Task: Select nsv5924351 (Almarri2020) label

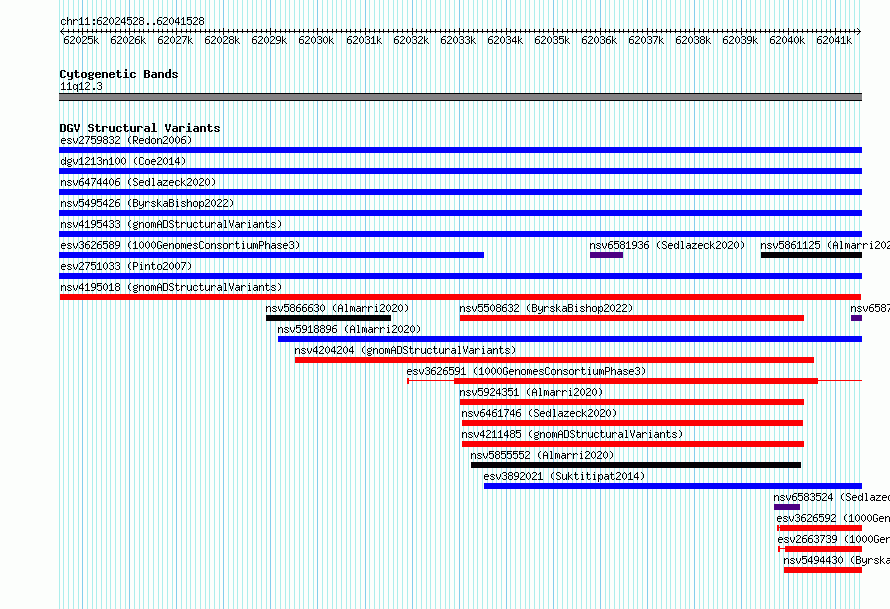Action: (x=531, y=392)
